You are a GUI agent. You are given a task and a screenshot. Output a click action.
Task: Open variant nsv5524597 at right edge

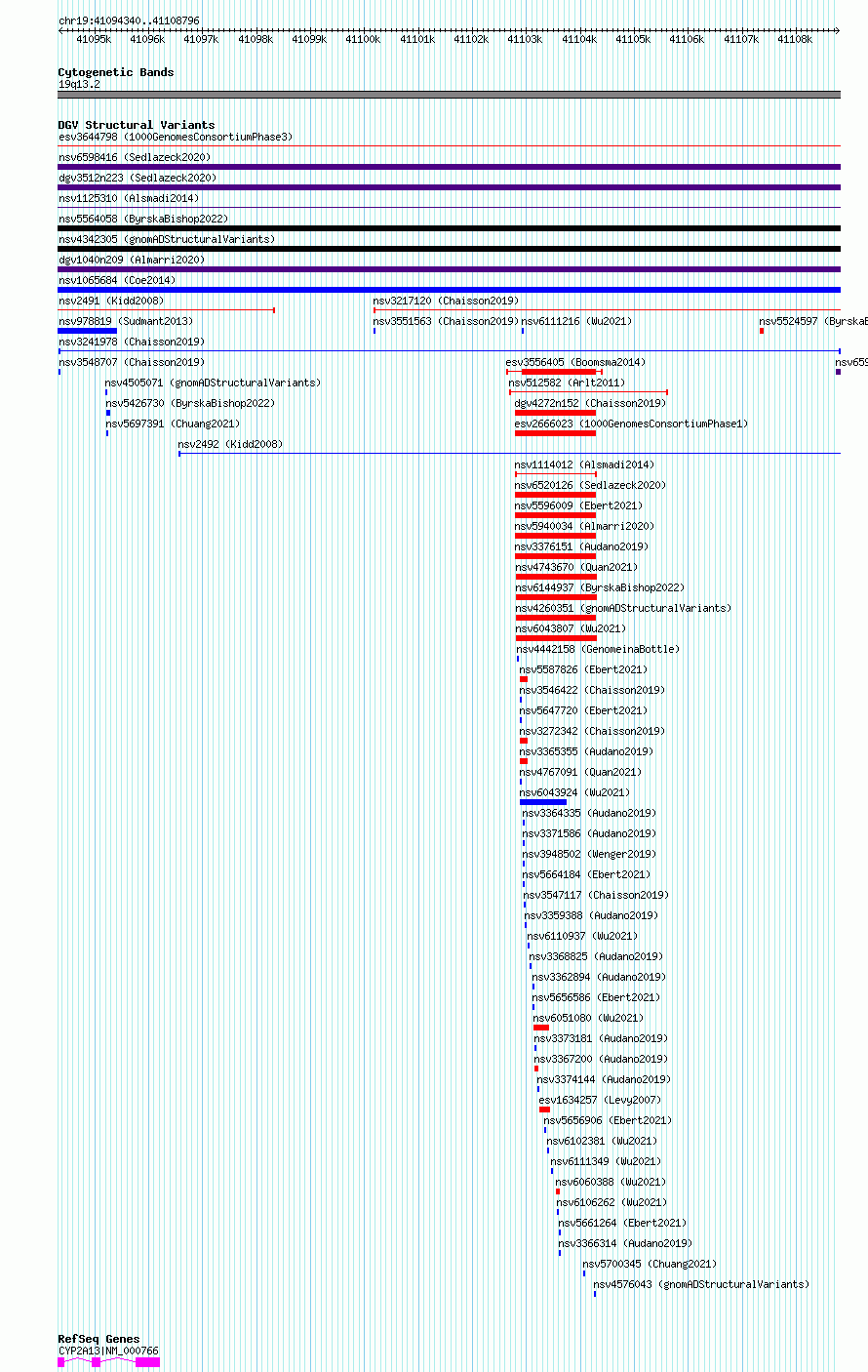click(x=813, y=321)
